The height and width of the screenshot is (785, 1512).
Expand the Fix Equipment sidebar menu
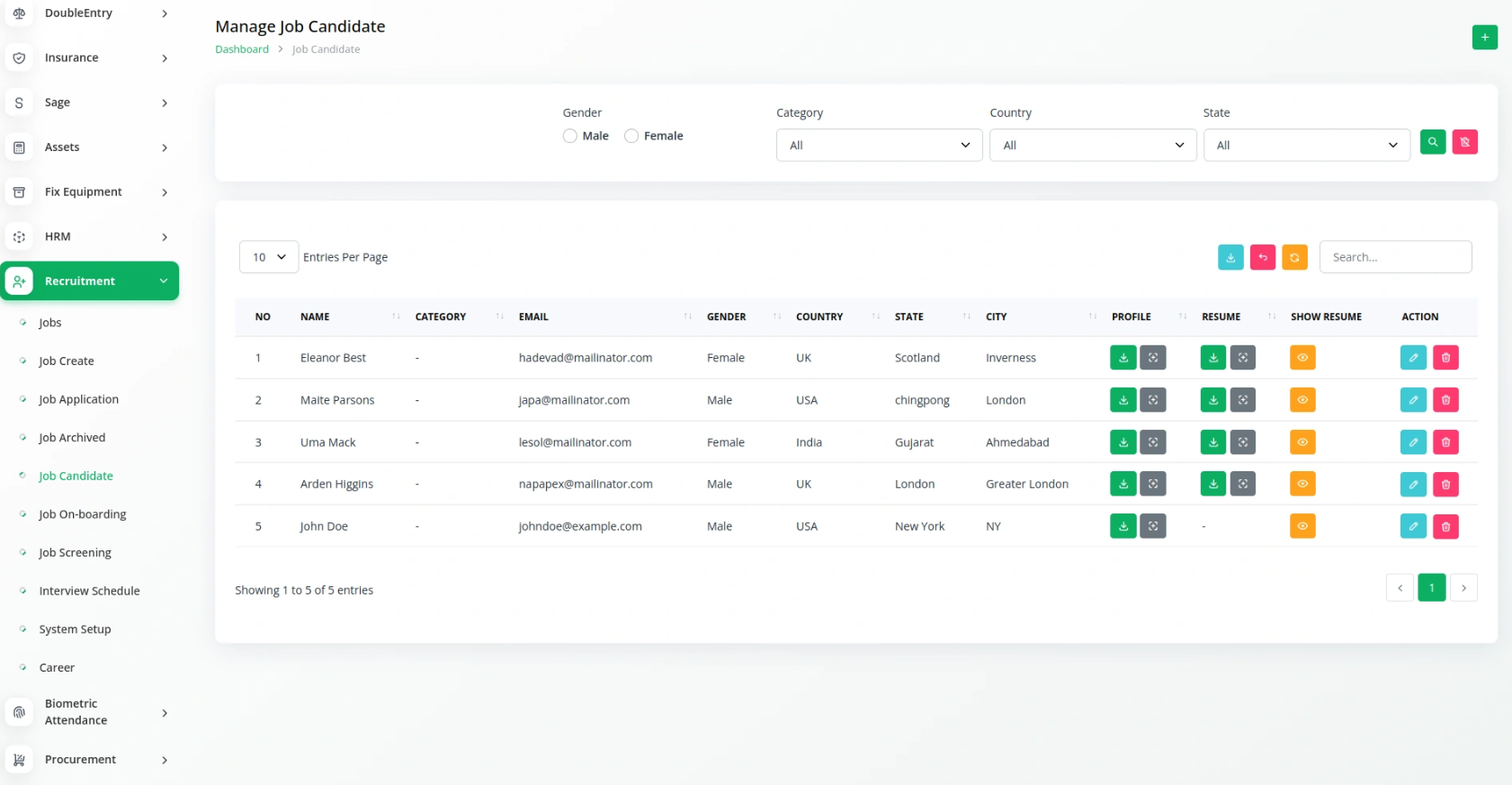90,192
